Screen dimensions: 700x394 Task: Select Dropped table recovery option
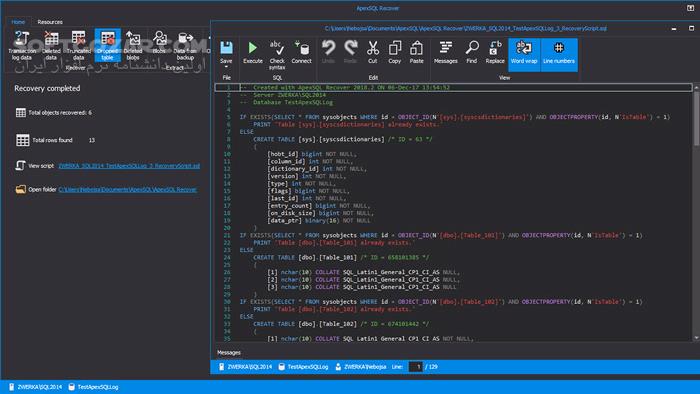pyautogui.click(x=108, y=45)
